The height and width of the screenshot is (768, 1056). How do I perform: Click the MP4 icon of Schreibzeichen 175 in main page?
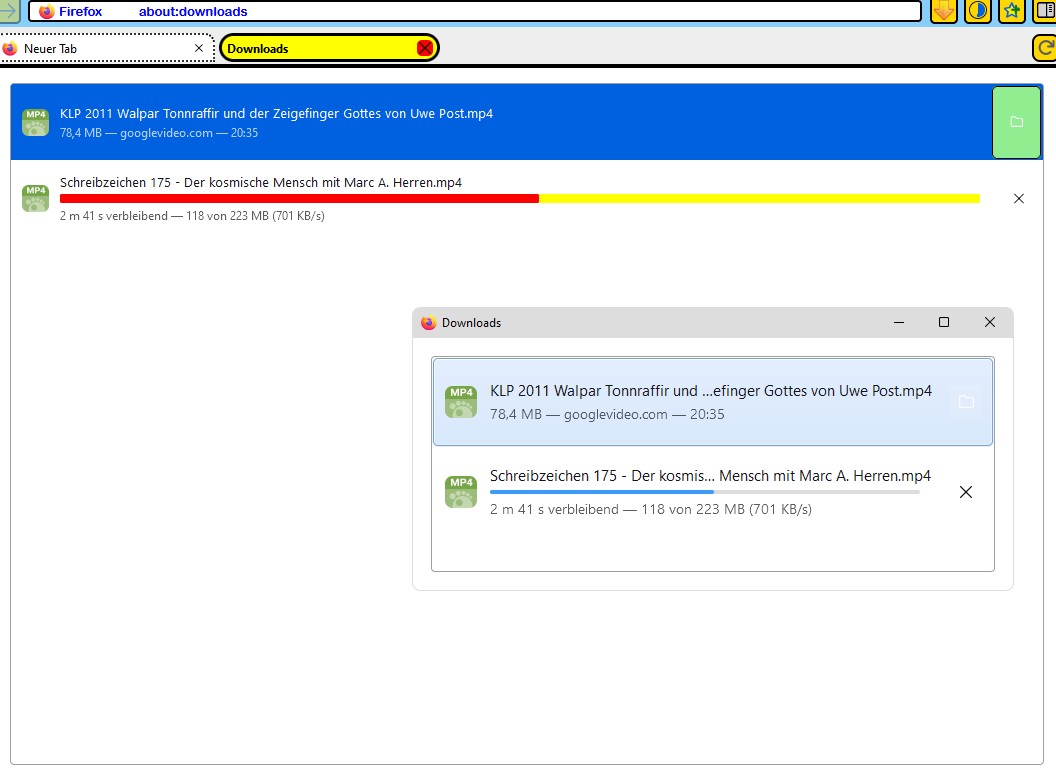coord(36,198)
